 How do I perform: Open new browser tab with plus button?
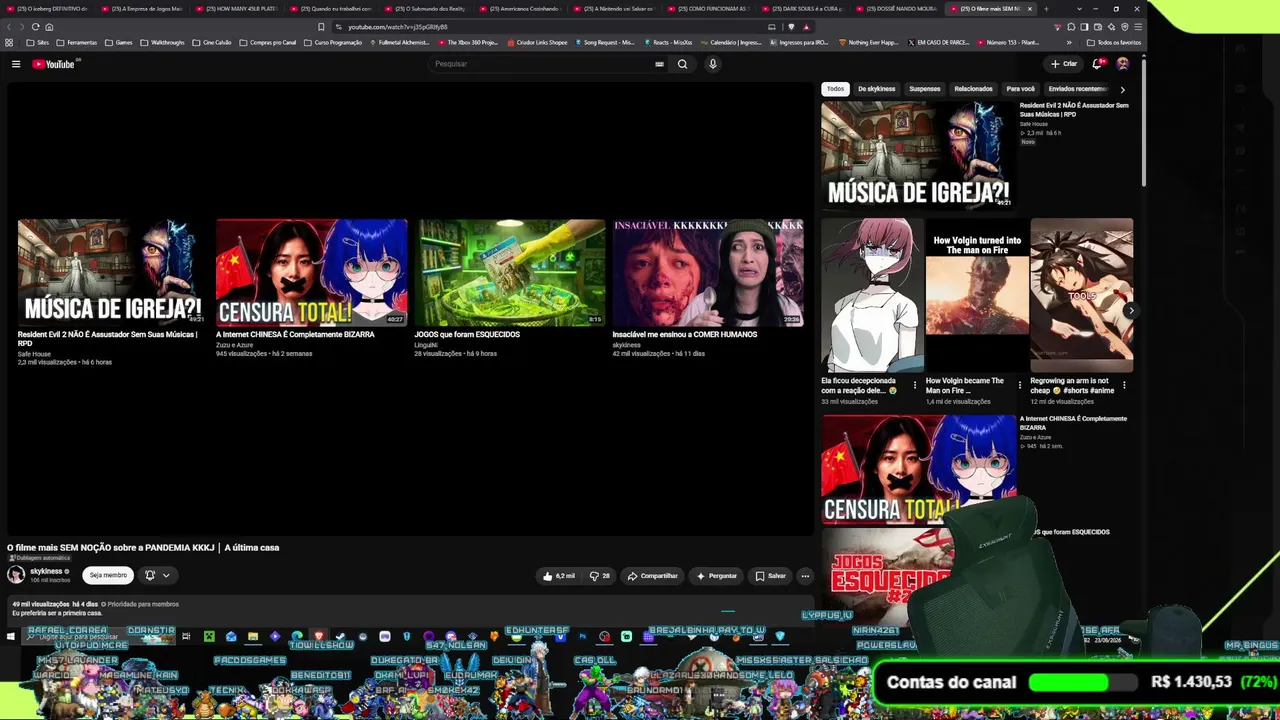(x=1046, y=9)
